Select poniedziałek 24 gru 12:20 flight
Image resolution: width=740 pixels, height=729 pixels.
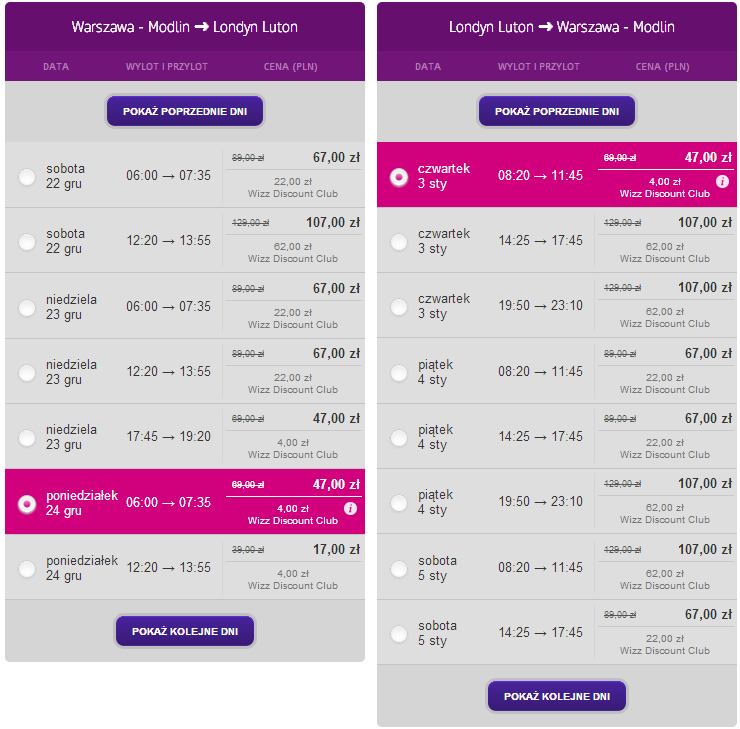tap(27, 569)
